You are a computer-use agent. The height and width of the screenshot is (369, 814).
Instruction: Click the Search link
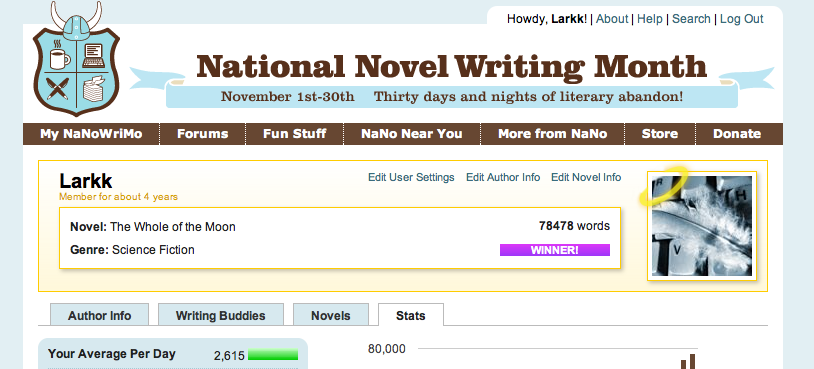(x=691, y=19)
